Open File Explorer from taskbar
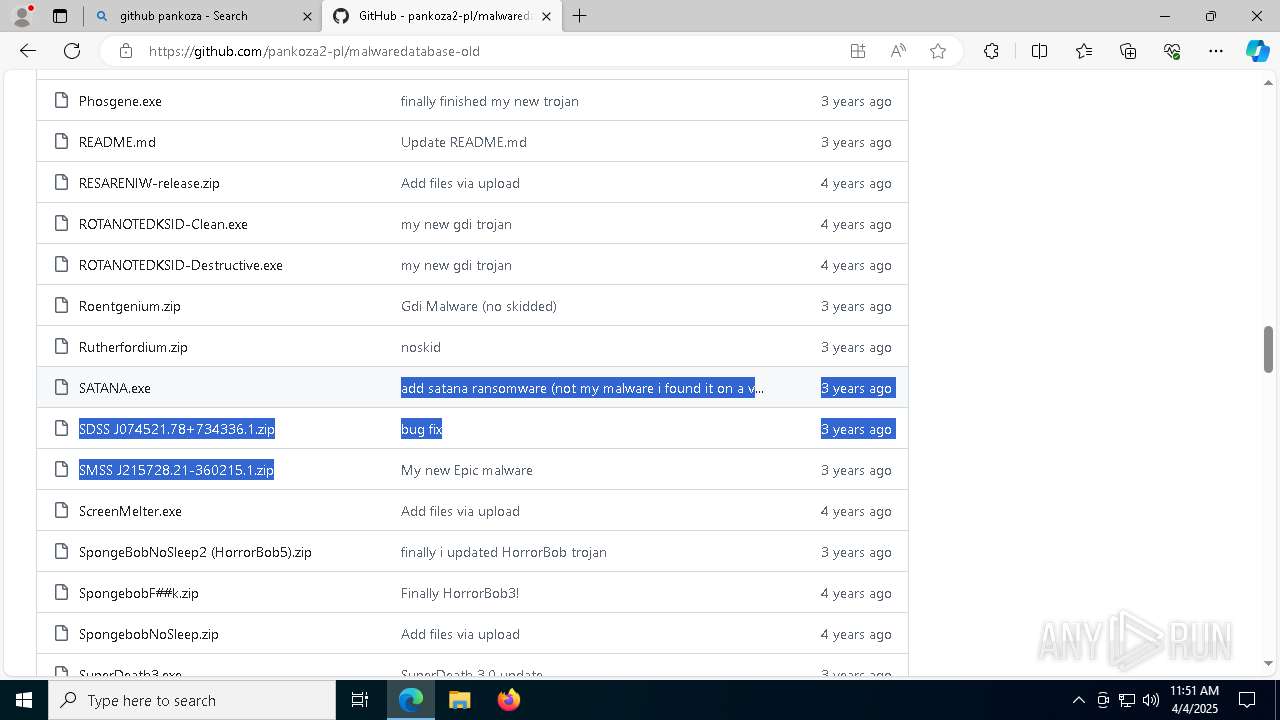 pos(459,700)
